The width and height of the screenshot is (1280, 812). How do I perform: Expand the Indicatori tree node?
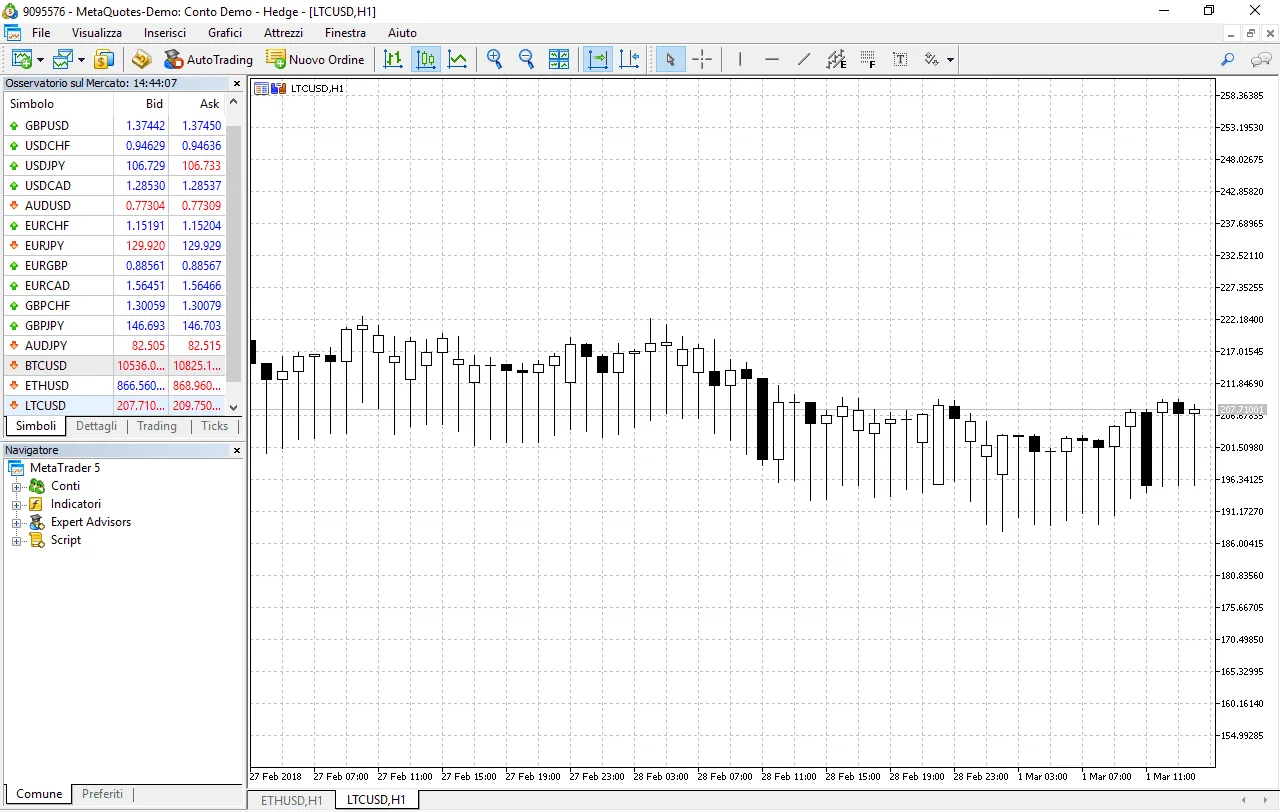[17, 504]
